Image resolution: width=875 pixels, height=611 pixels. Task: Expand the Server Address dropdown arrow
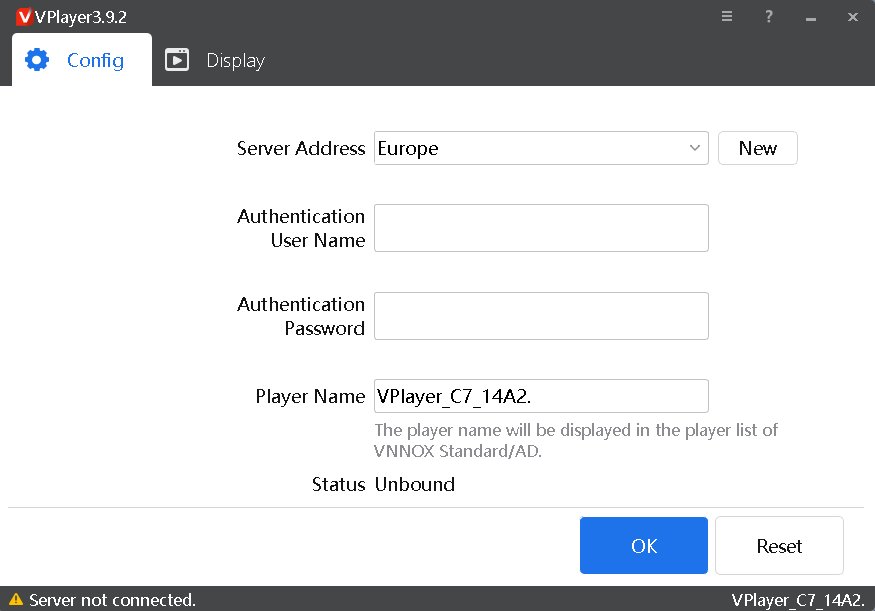pyautogui.click(x=694, y=148)
